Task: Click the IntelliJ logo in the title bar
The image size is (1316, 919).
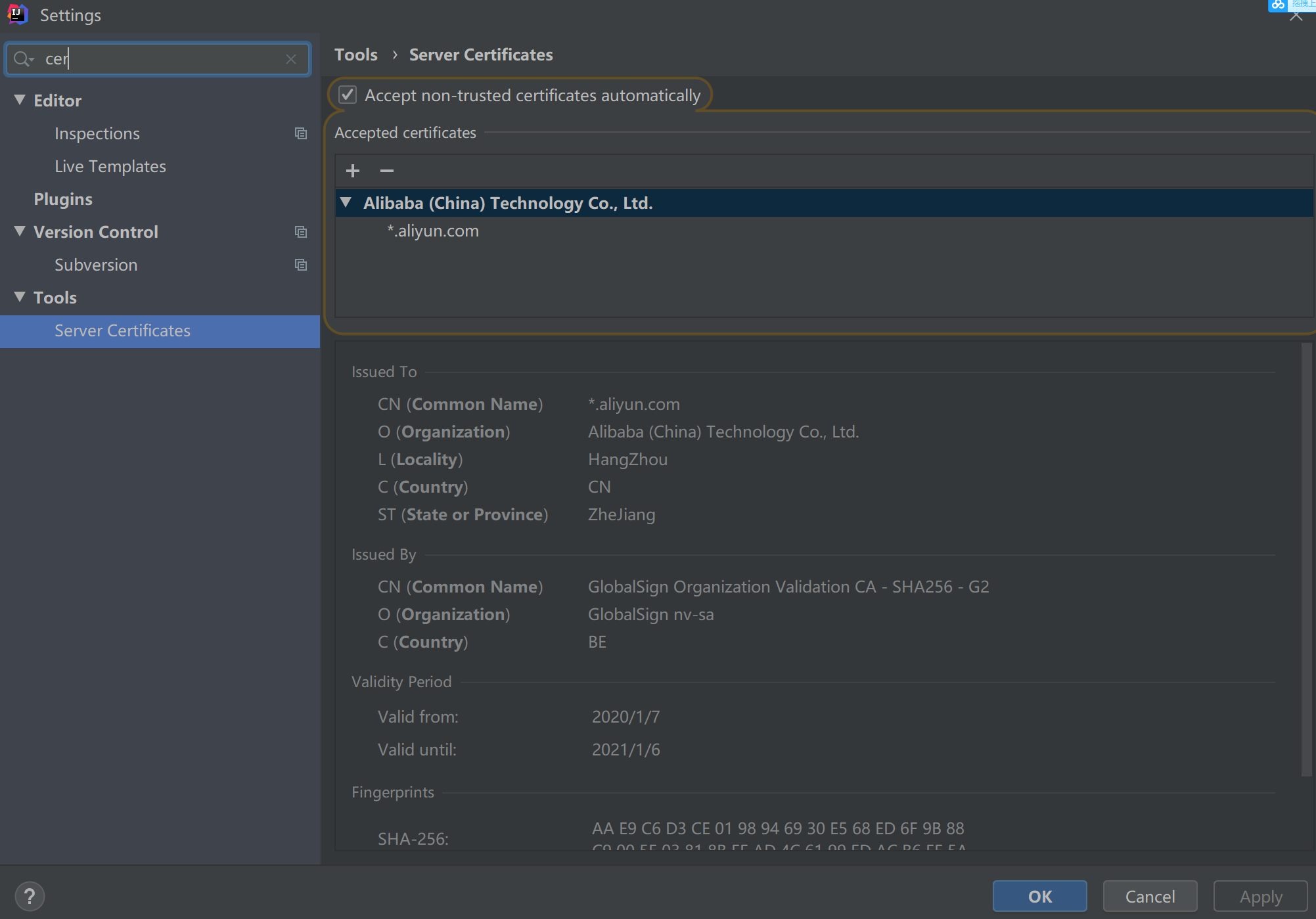Action: 16,14
